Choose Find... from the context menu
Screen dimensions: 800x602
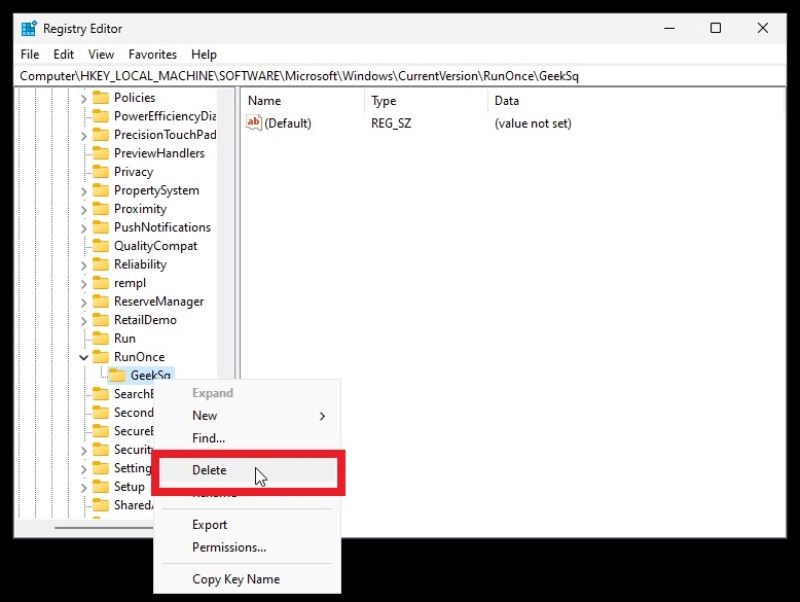[x=247, y=438]
